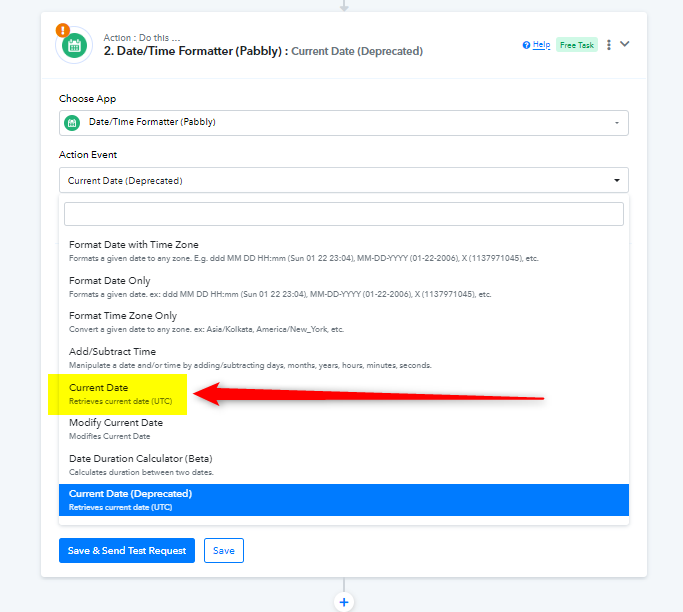Click the Action Event dropdown arrow
This screenshot has width=683, height=612.
617,180
